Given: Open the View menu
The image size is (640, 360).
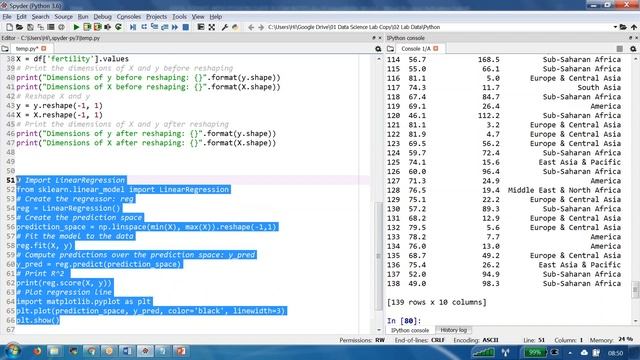Looking at the screenshot, I should point(198,17).
